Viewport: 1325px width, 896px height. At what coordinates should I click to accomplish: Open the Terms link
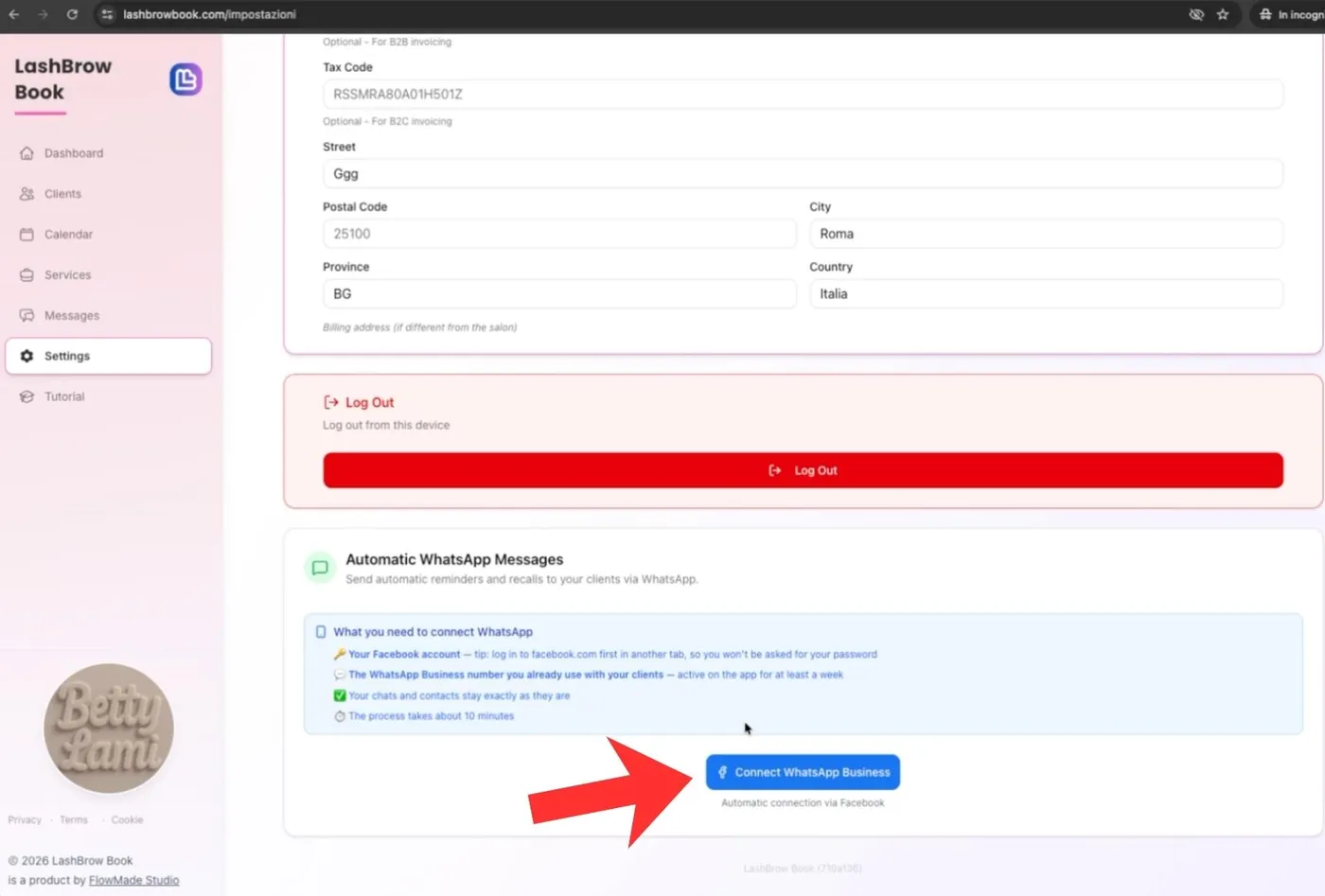point(74,820)
